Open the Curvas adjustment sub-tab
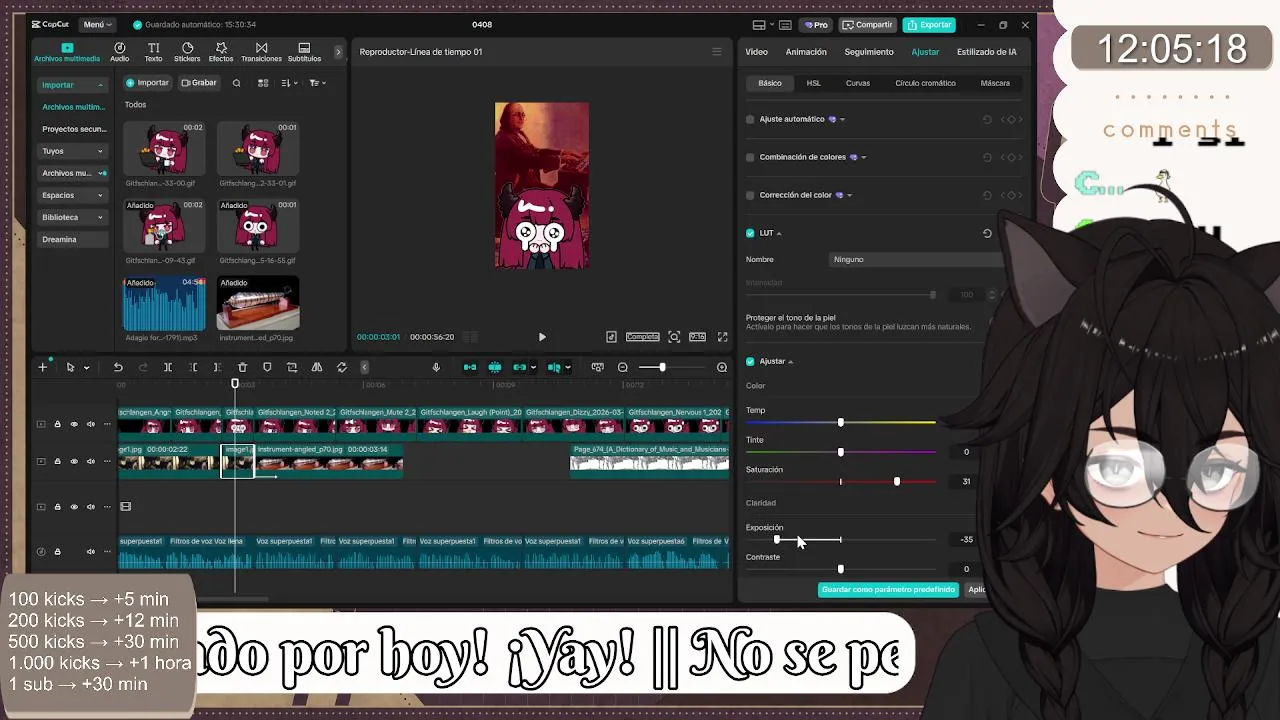This screenshot has width=1280, height=720. click(858, 83)
